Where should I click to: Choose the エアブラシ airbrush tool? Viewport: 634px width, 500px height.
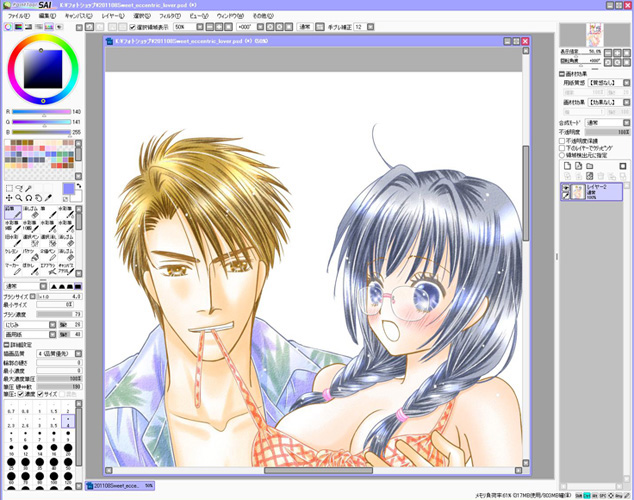click(49, 269)
